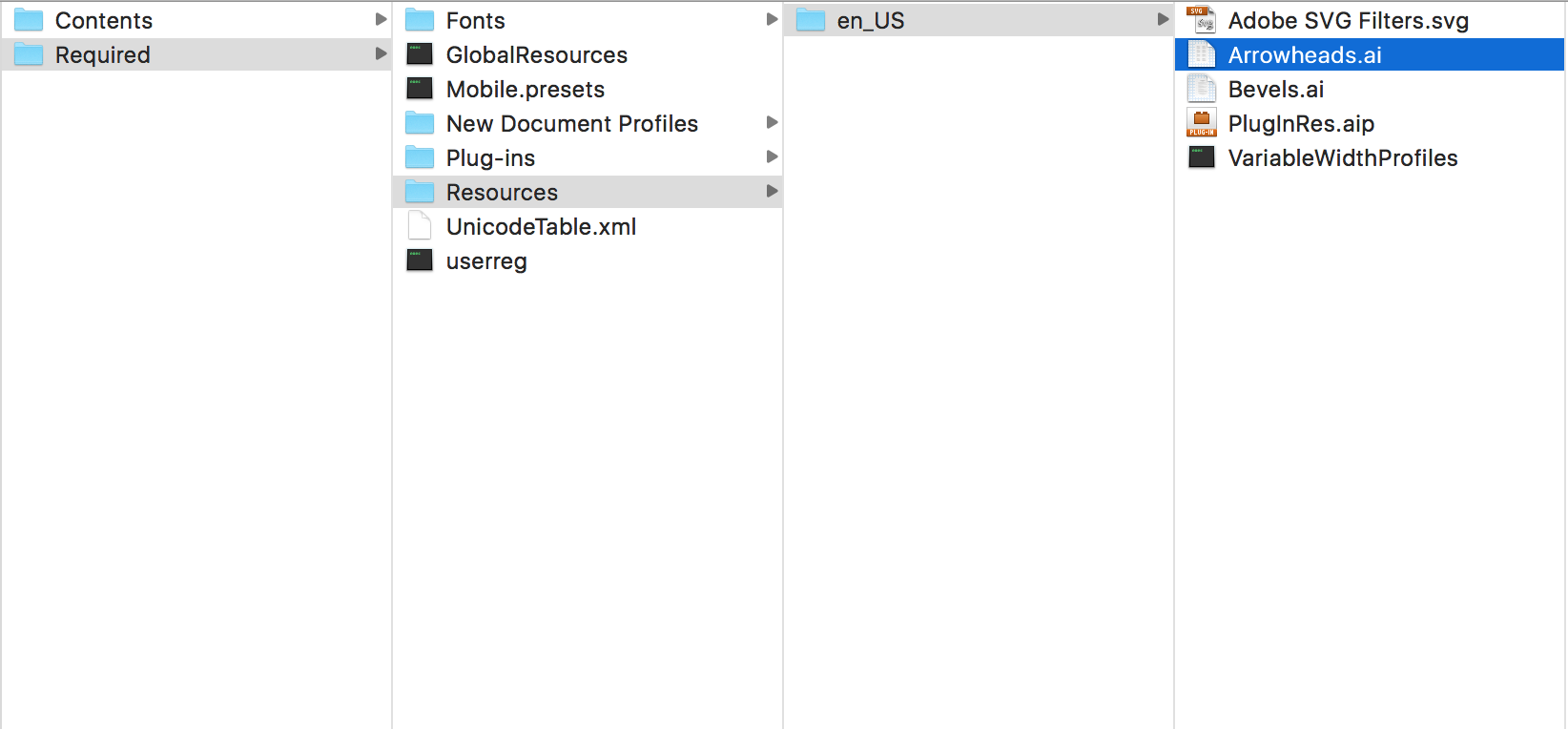
Task: Select the userreg file name
Action: 486,261
